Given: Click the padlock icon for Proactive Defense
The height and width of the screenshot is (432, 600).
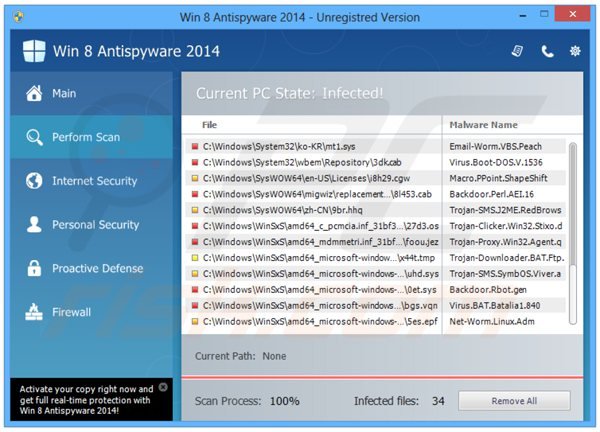Looking at the screenshot, I should [x=34, y=268].
